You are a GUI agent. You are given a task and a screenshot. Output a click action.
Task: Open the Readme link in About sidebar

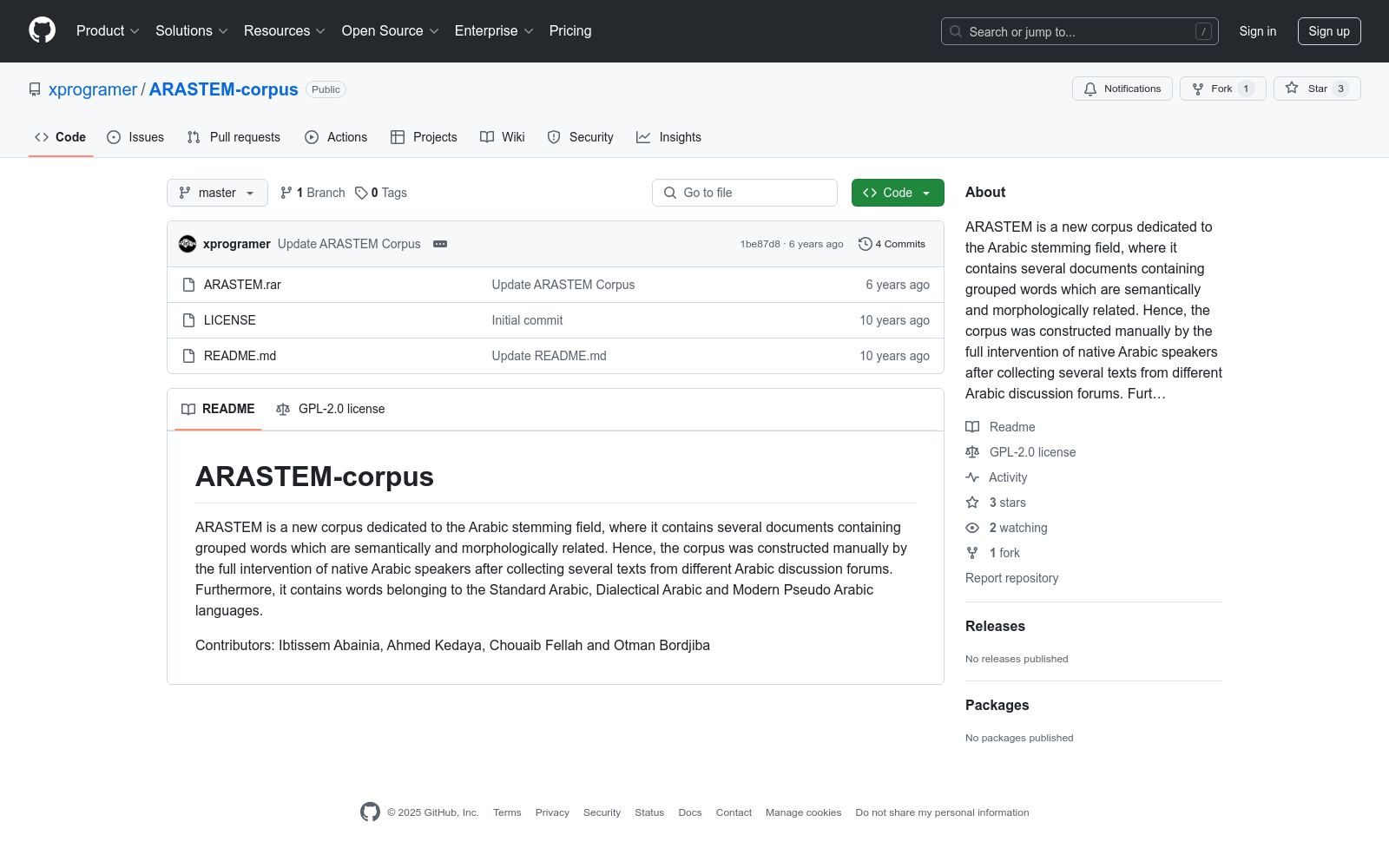(1001, 427)
